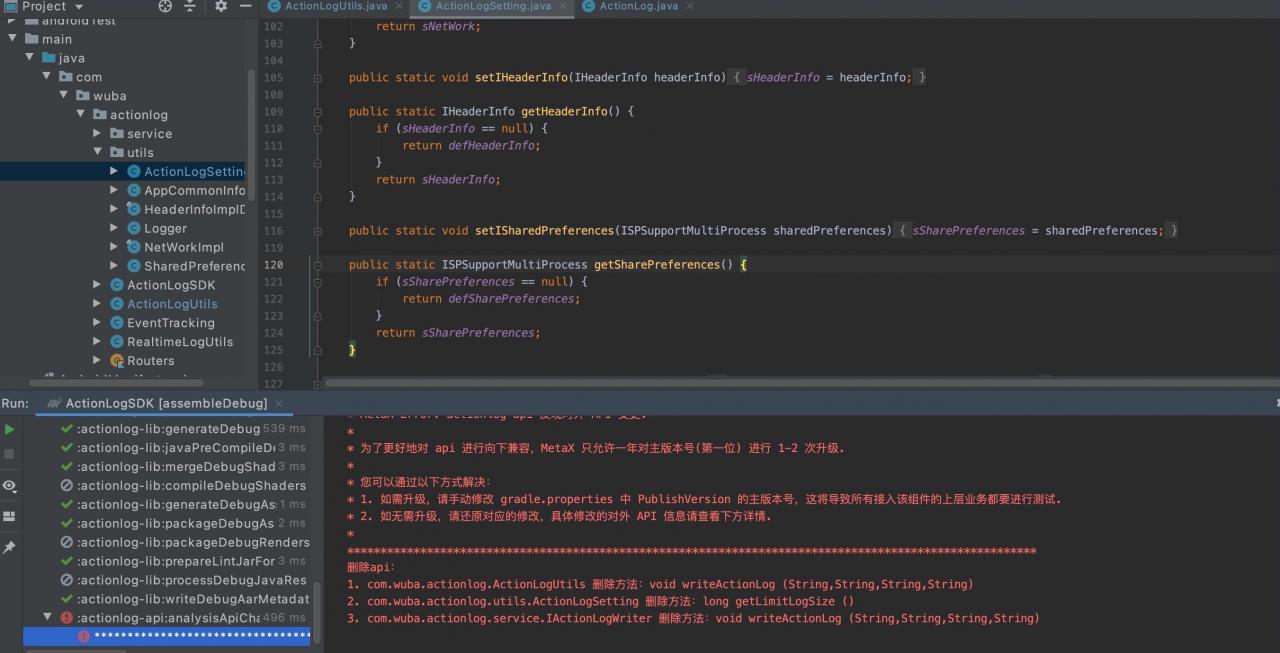Click the file icon on the ActionLog.java tab
The image size is (1280, 653).
[588, 6]
